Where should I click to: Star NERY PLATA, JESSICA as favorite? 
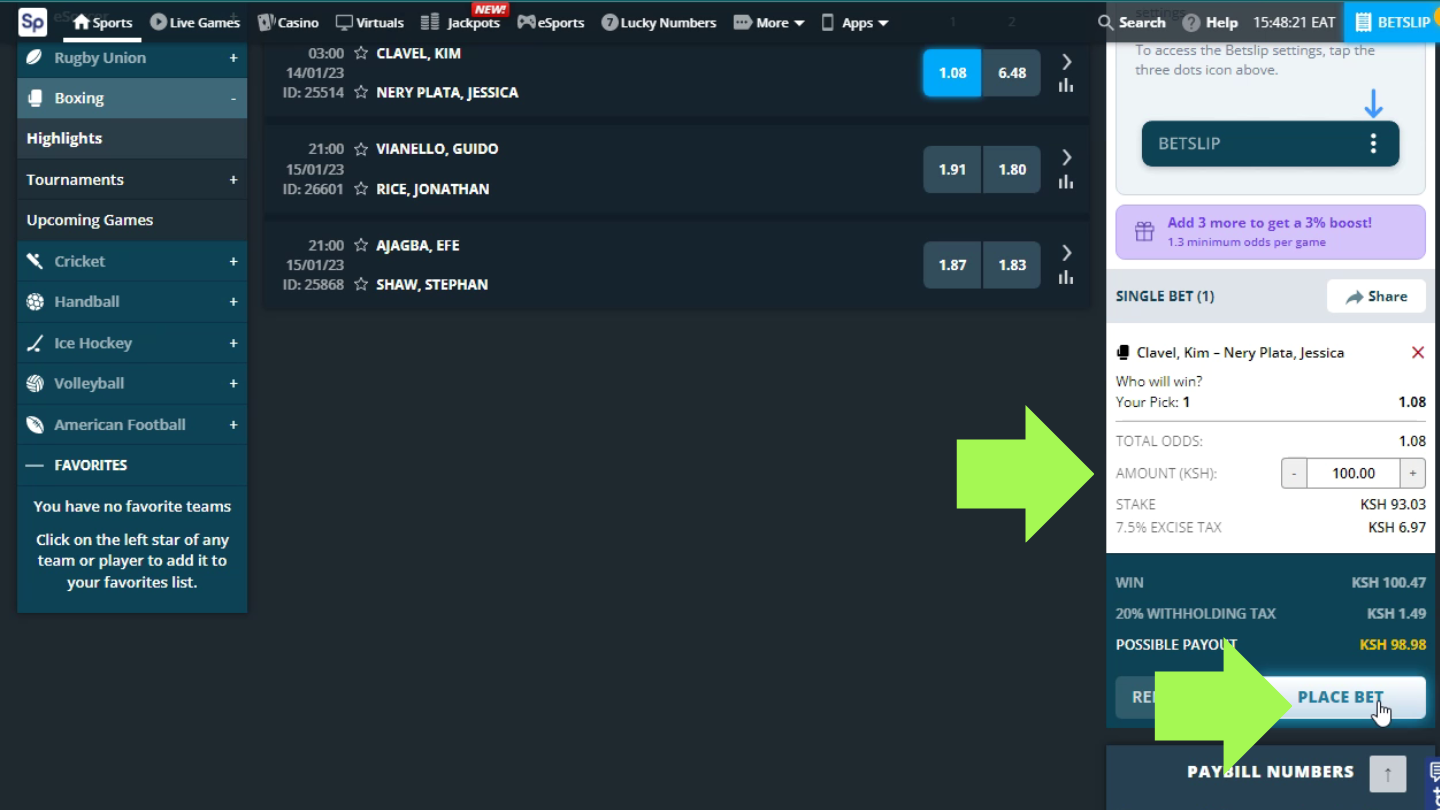361,93
